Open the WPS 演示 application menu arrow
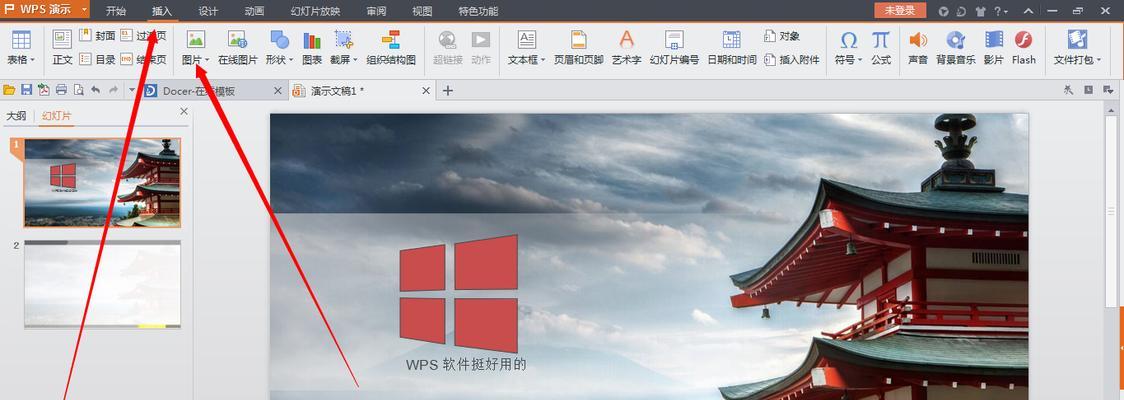Viewport: 1124px width, 400px height. point(85,10)
